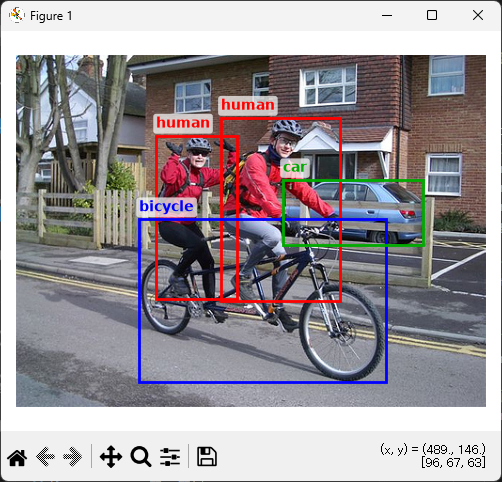Select the Zoom to rectangle magnifier
Screen dimensions: 502x482
point(141,457)
